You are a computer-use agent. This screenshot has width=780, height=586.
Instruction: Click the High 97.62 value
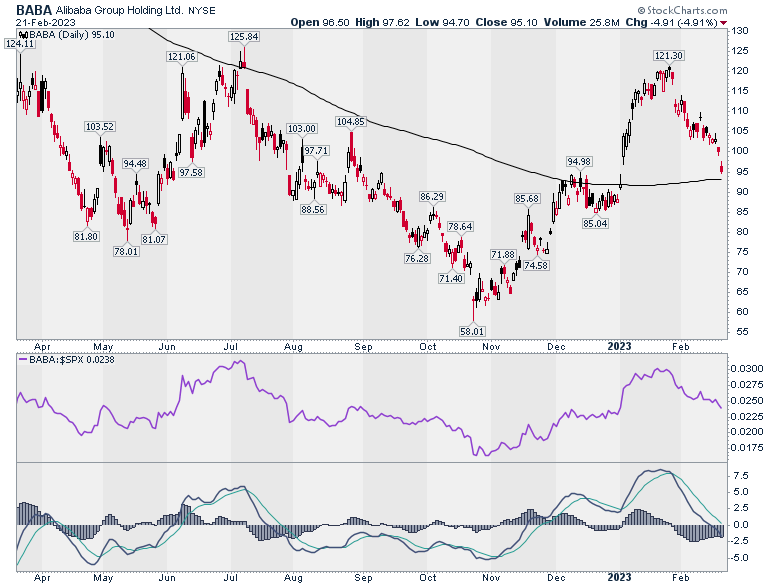point(383,22)
